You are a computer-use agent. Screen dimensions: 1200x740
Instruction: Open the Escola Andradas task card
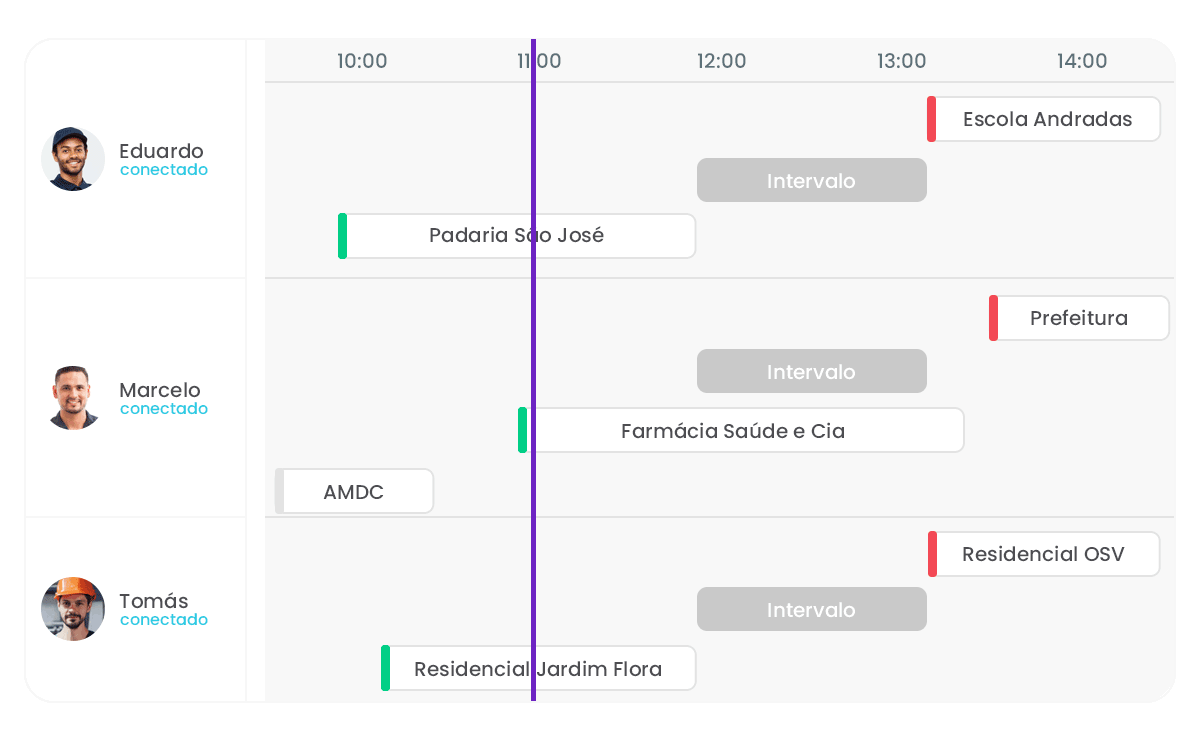[x=1044, y=119]
